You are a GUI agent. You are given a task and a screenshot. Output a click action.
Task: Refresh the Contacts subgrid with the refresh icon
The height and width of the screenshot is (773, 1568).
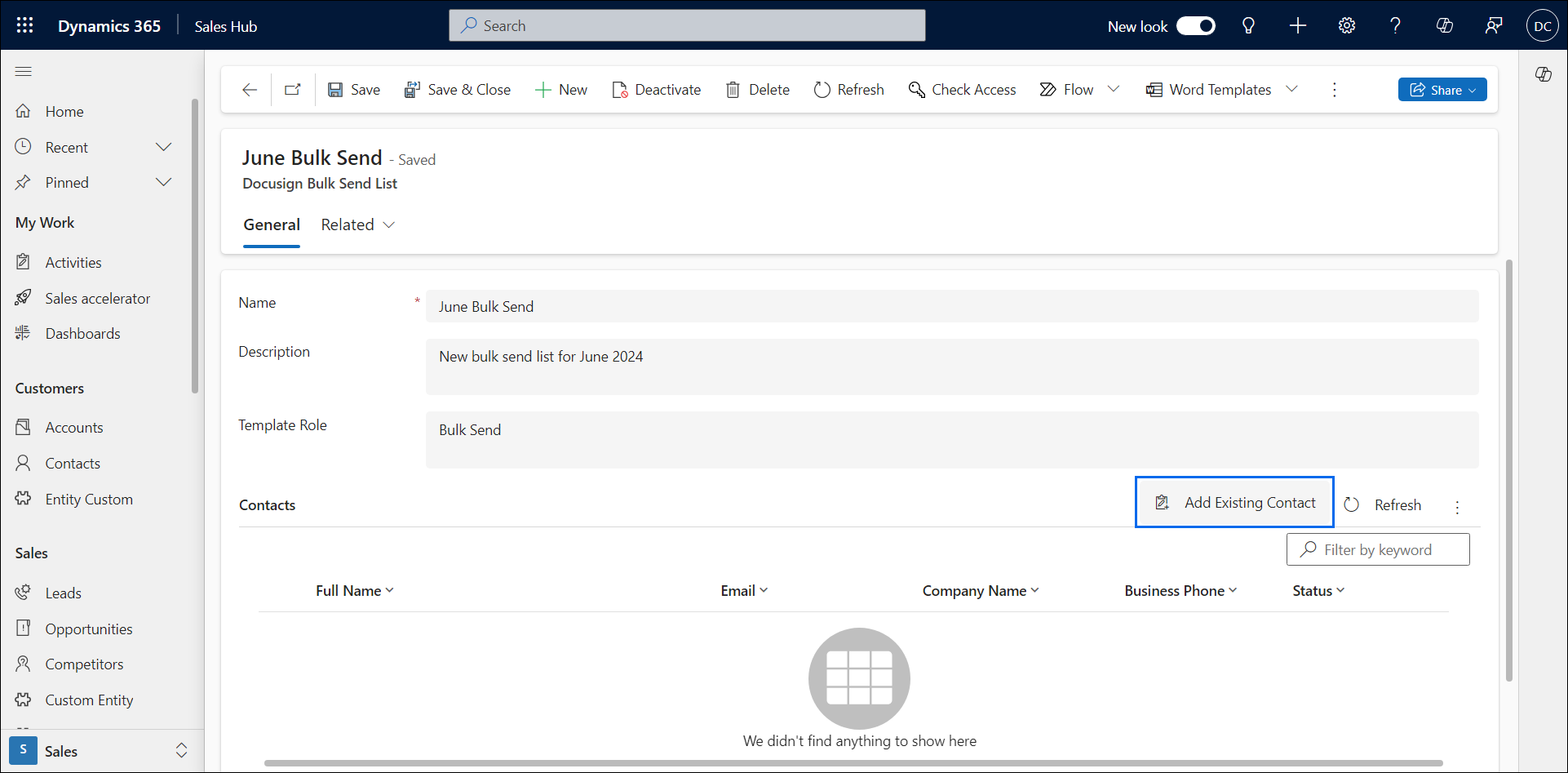pos(1353,504)
